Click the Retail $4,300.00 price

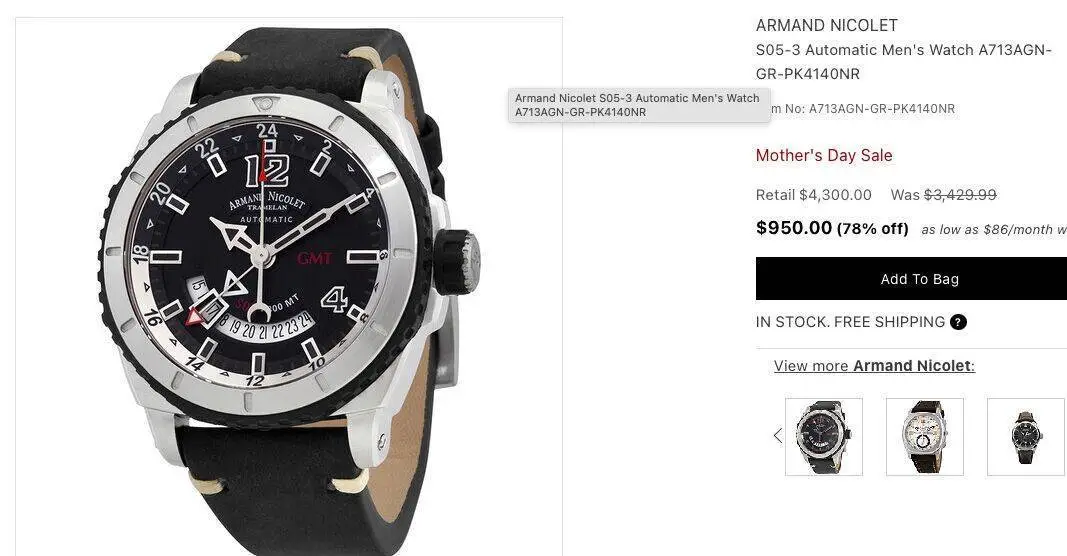pos(814,195)
